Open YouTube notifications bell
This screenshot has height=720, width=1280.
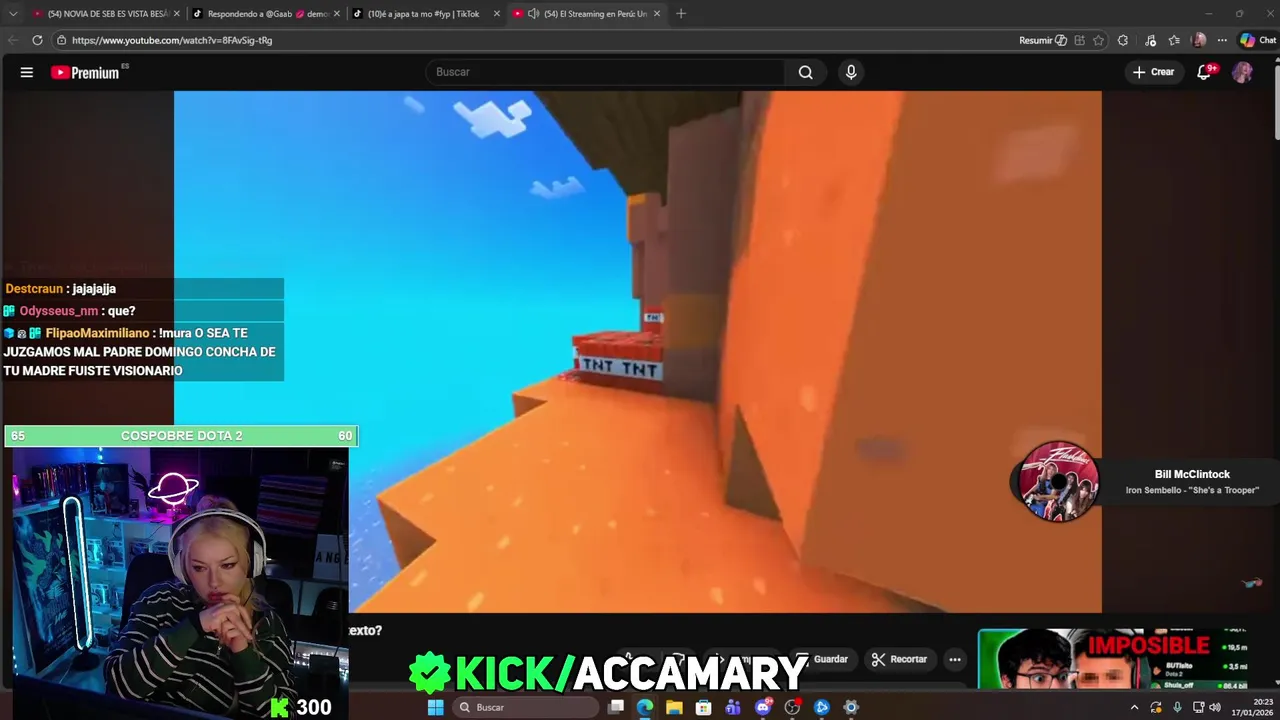(1205, 72)
